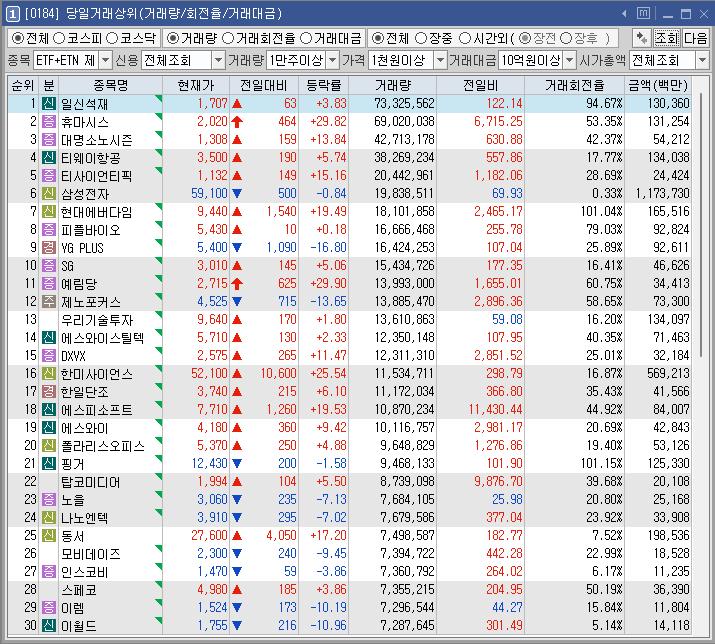Sort by the 등락률 column header
Screen dimensions: 715x644
[x=323, y=85]
